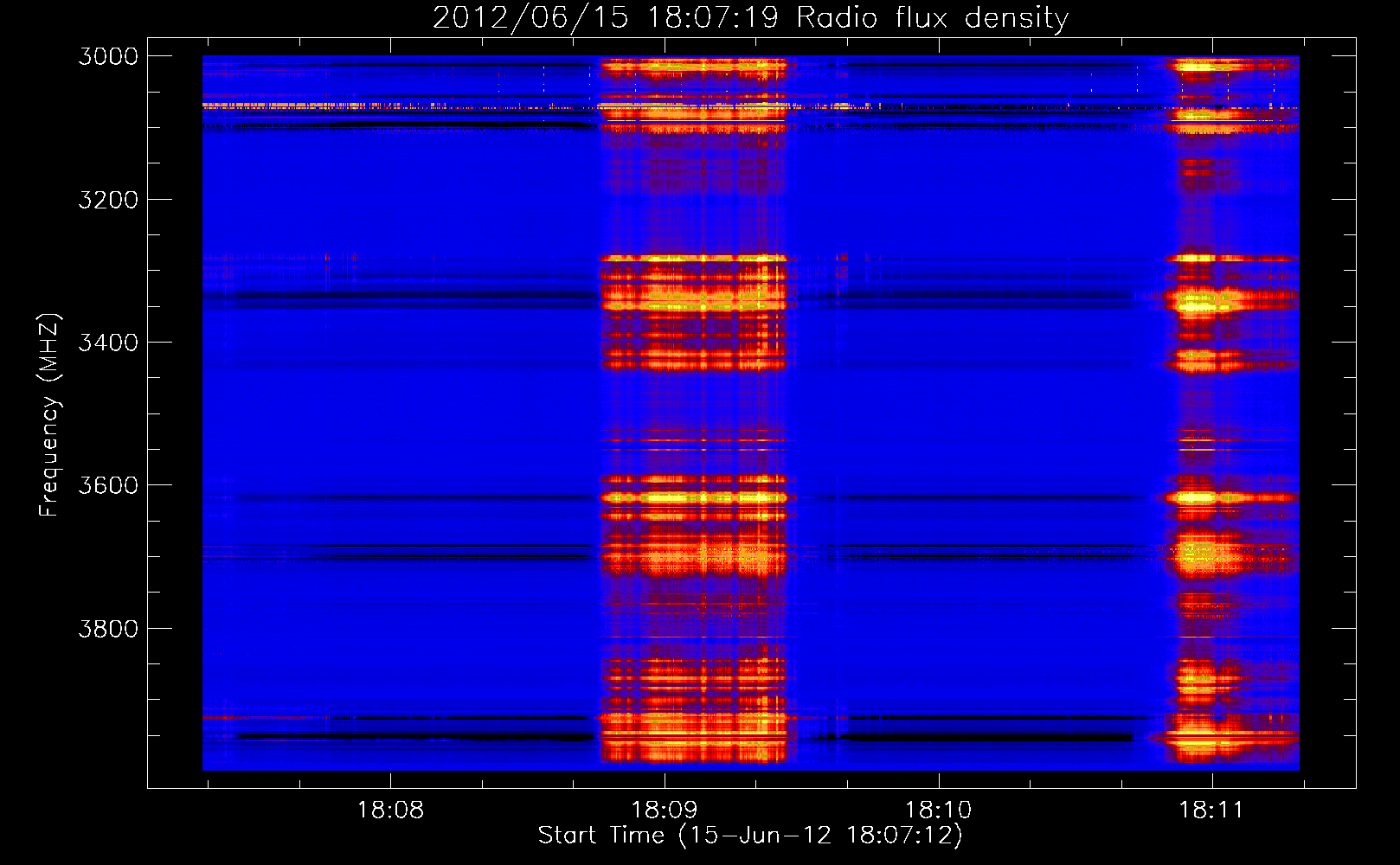Click the 18:08 time tick label
This screenshot has width=1400, height=865.
click(390, 811)
